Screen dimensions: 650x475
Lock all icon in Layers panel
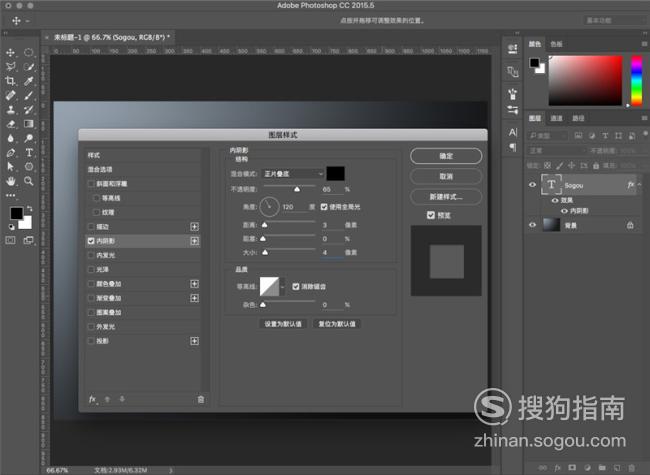pyautogui.click(x=596, y=165)
